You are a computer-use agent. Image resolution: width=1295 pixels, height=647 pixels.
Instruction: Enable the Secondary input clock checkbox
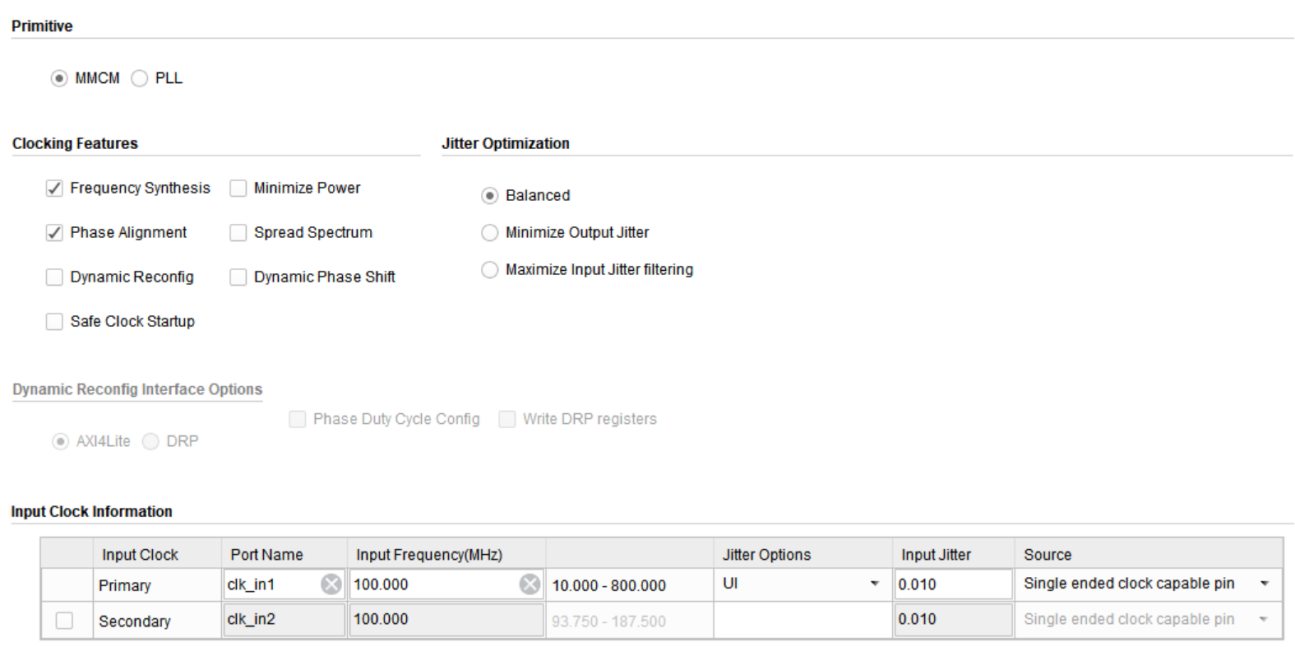pyautogui.click(x=65, y=621)
